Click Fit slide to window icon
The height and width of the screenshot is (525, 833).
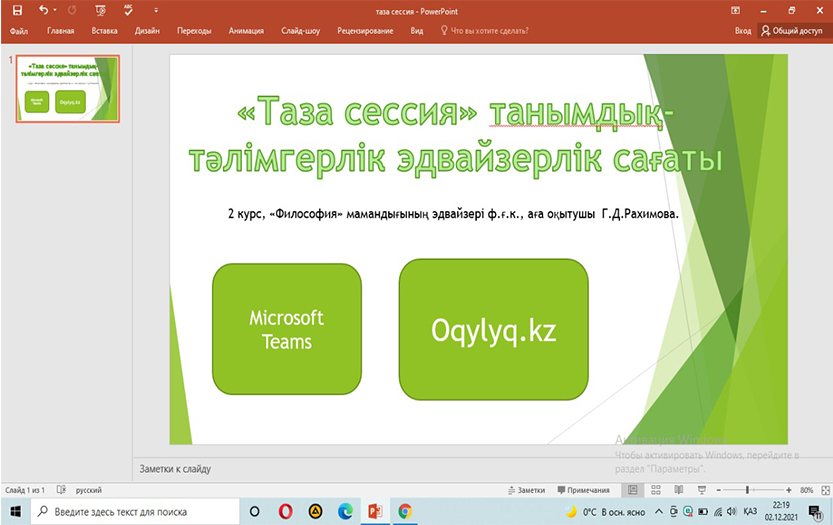(x=826, y=490)
